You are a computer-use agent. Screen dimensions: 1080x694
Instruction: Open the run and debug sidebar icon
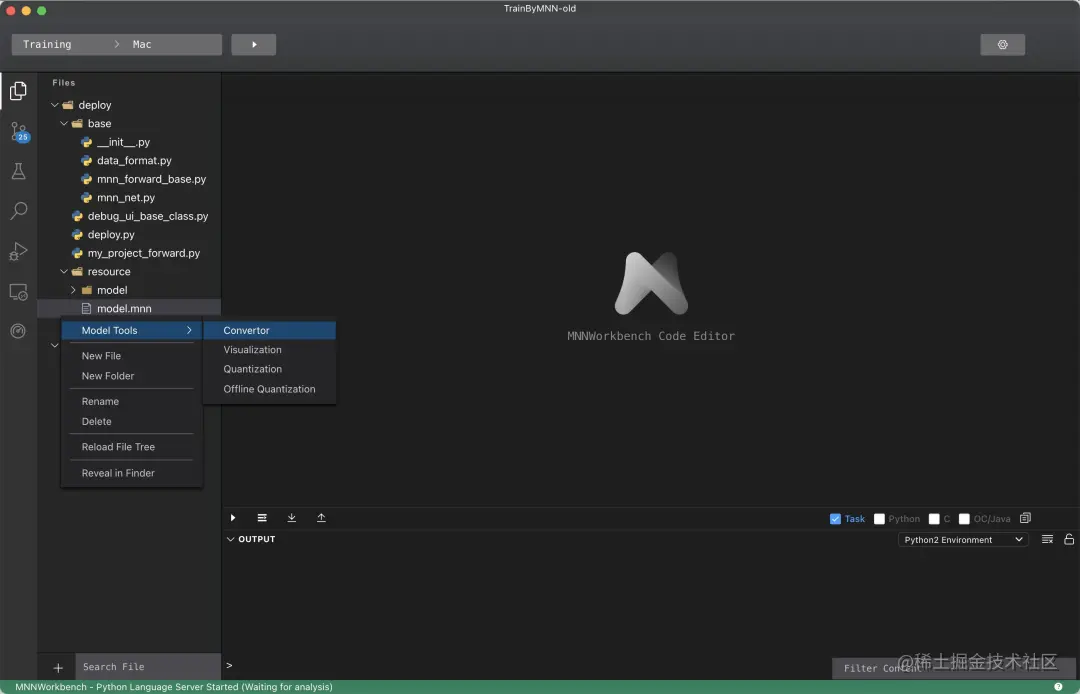19,251
